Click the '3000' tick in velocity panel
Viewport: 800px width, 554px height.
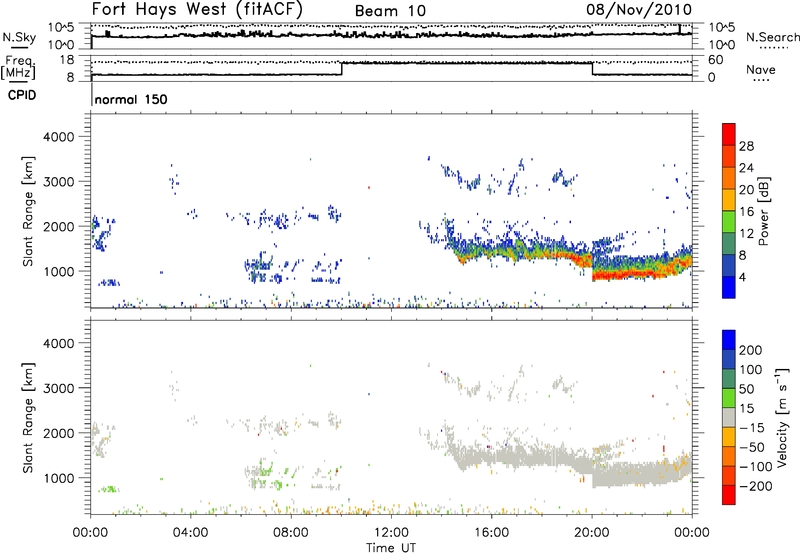(59, 388)
